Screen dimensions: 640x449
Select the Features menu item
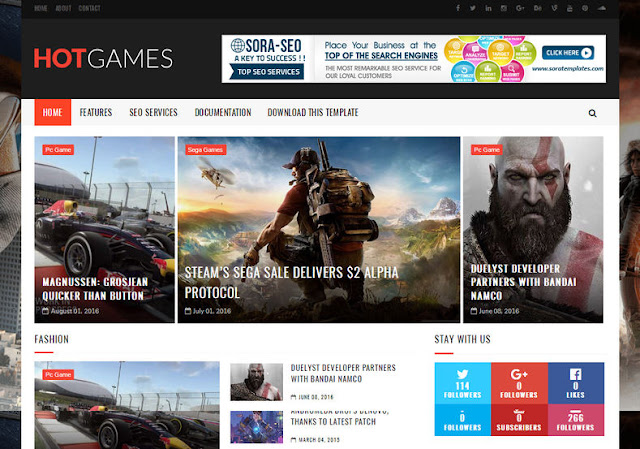tap(96, 112)
